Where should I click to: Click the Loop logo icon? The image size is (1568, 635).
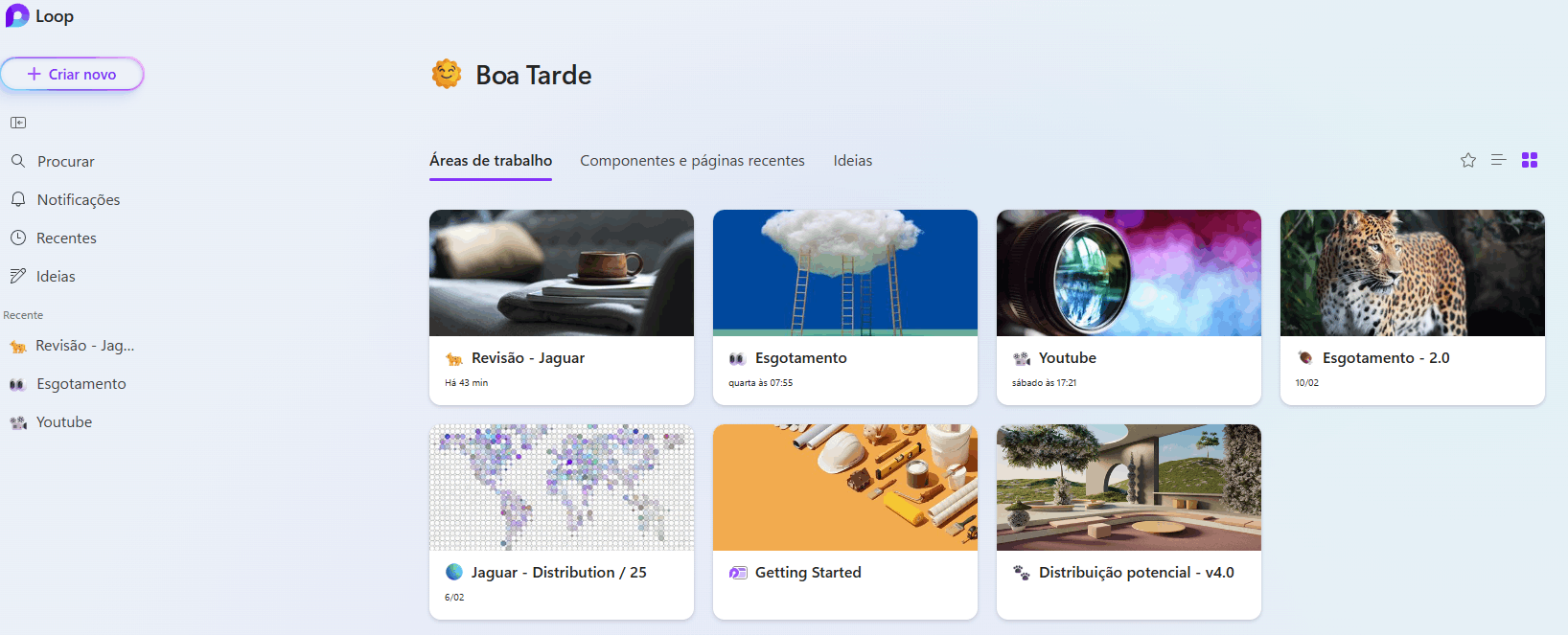pyautogui.click(x=17, y=15)
